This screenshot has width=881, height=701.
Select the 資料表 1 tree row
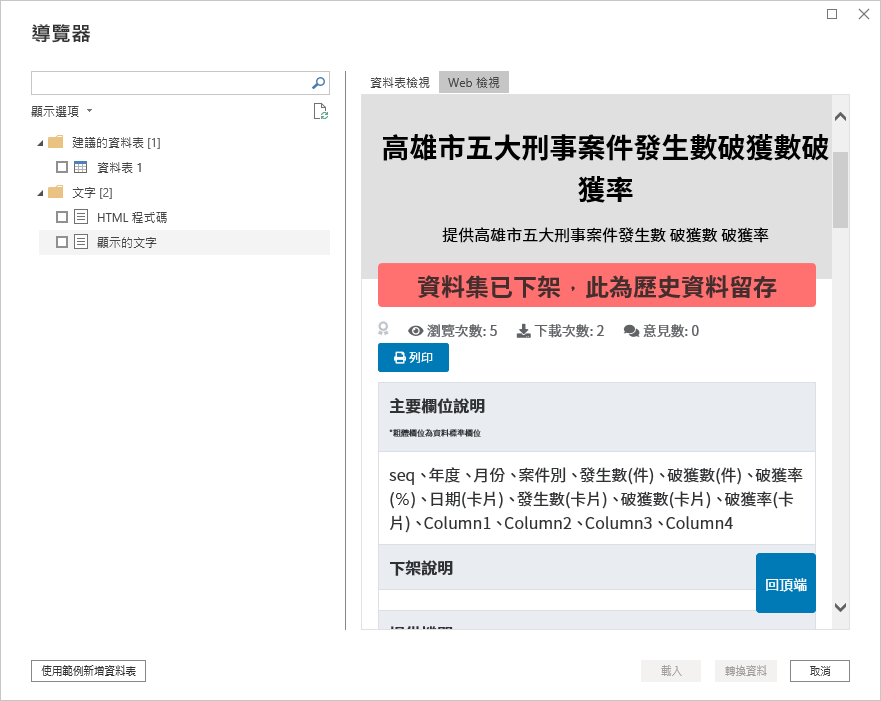tap(184, 167)
